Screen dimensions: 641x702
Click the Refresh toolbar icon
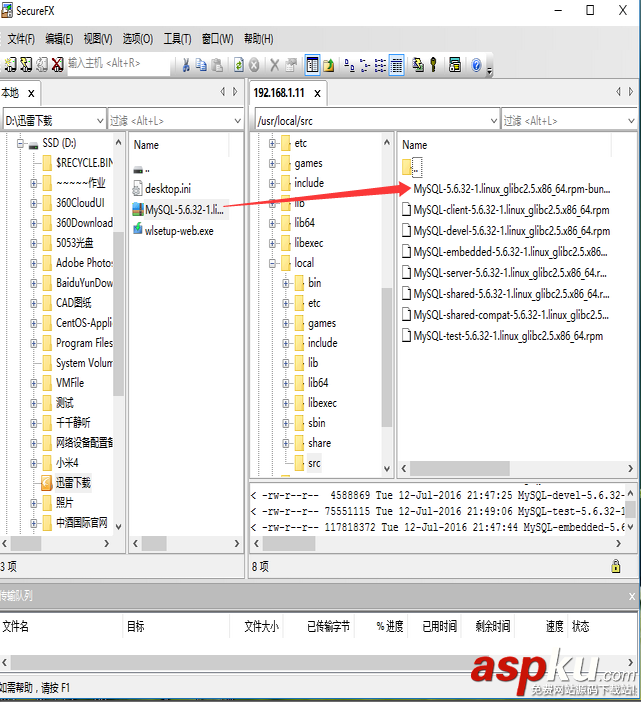(239, 65)
